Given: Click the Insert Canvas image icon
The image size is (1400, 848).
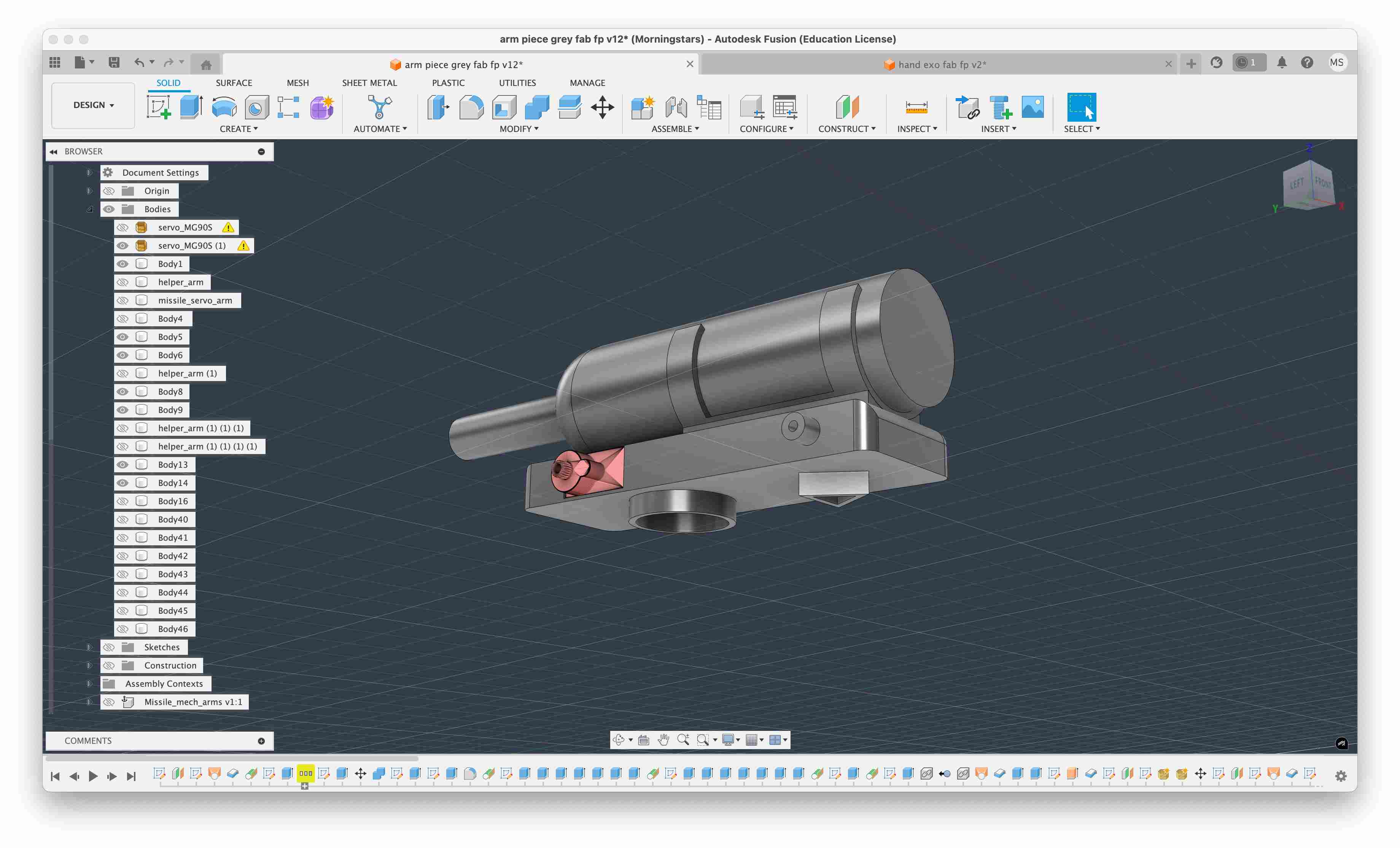Looking at the screenshot, I should tap(1032, 107).
